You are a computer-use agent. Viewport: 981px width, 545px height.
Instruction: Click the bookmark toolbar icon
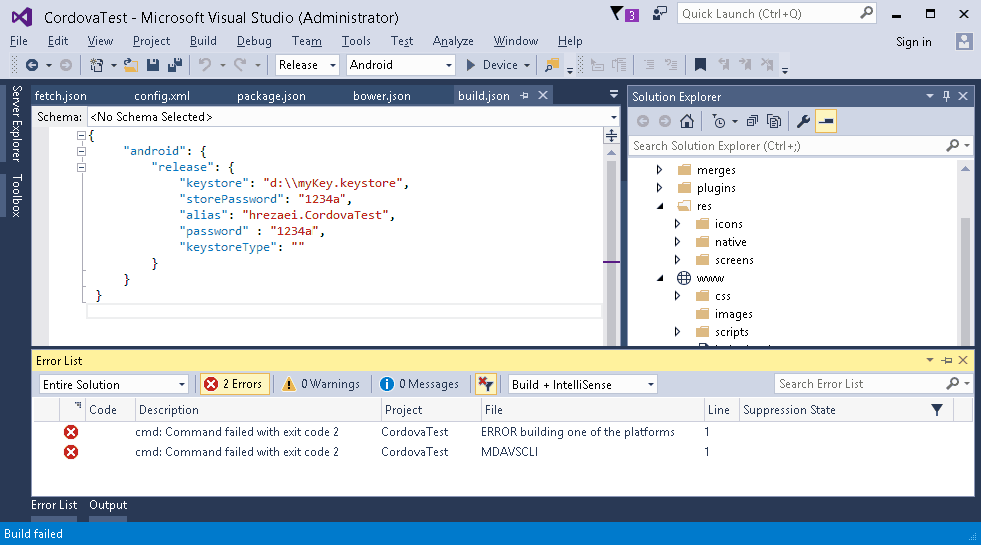point(700,64)
